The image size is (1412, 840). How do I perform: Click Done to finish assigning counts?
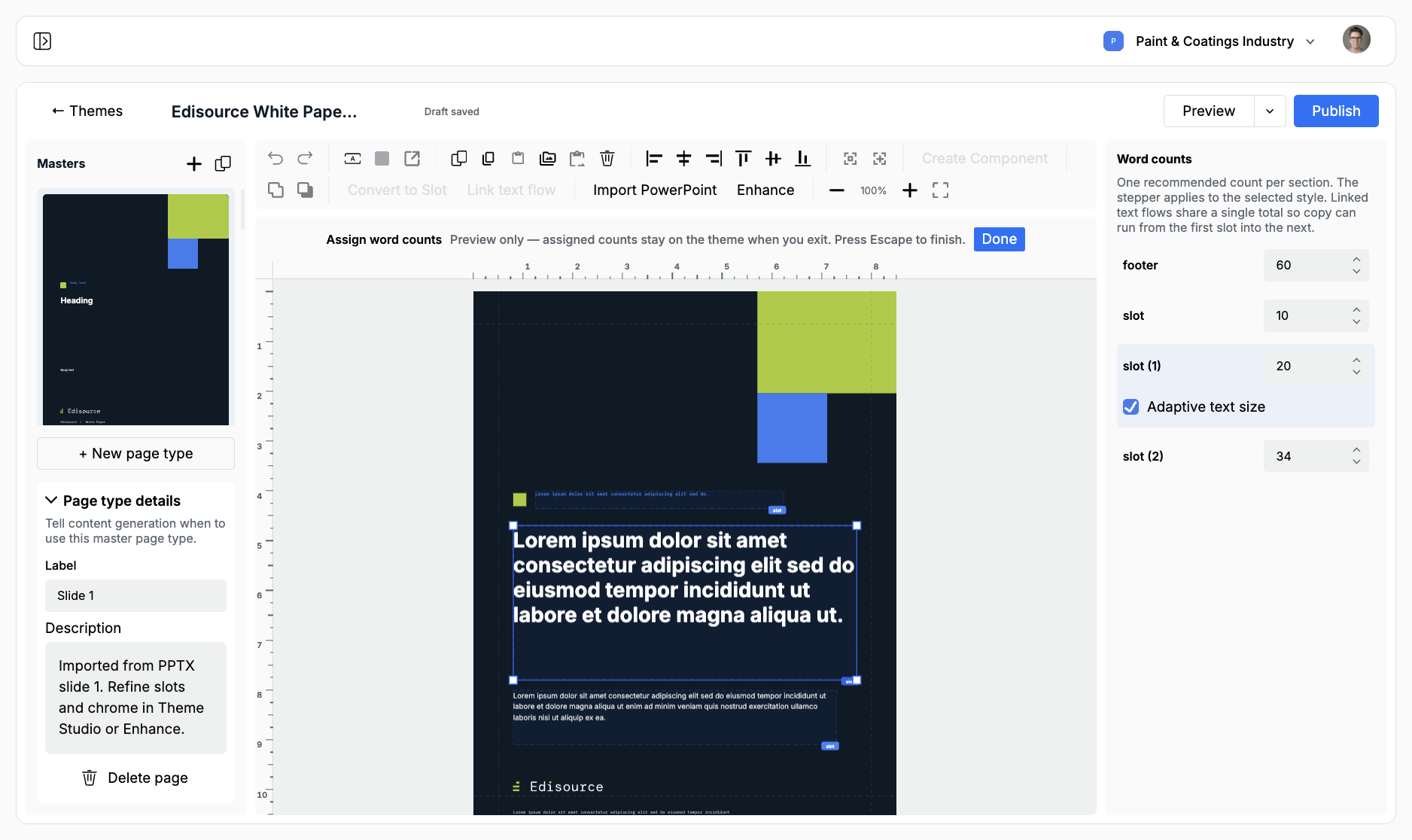tap(999, 239)
